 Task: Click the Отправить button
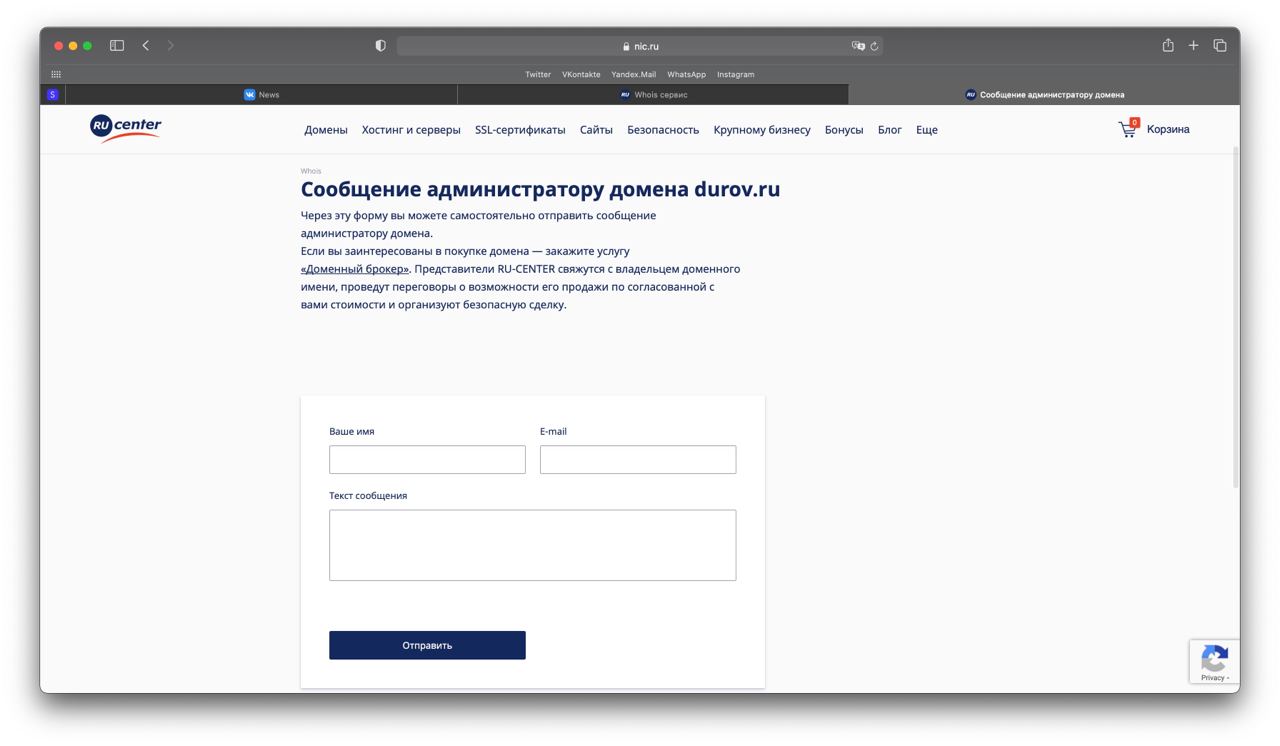[x=427, y=645]
